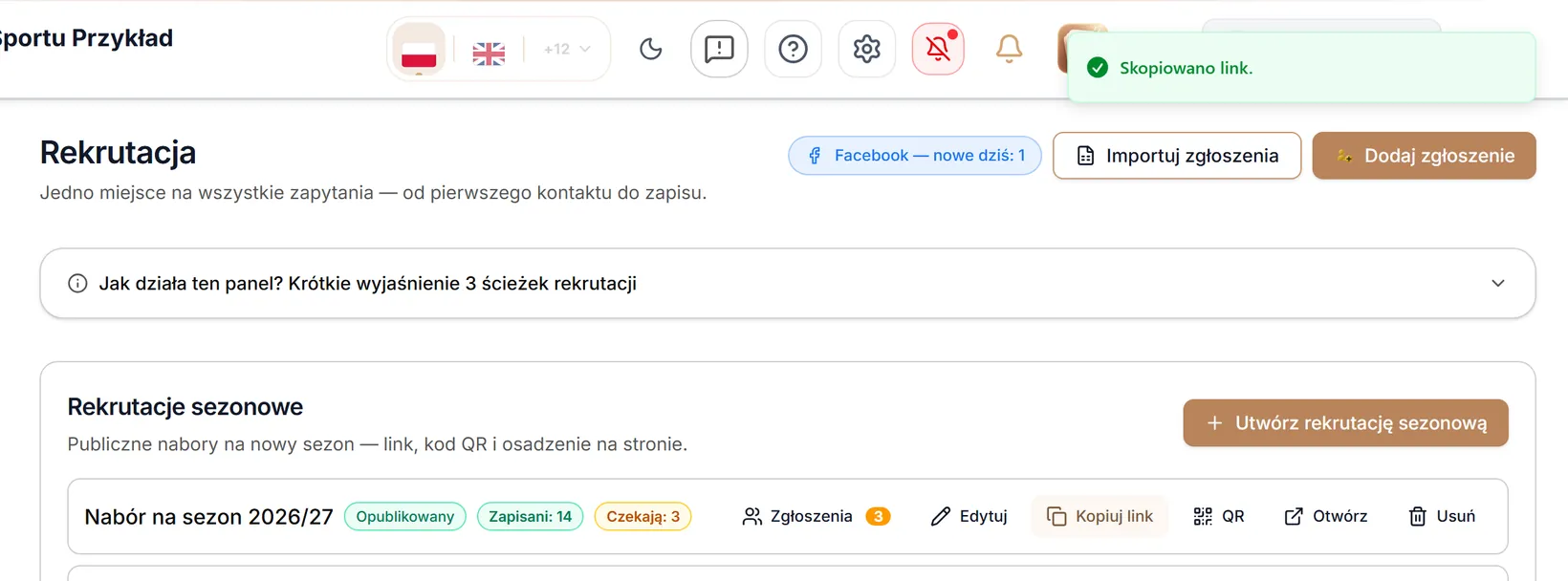Toggle dark mode with the moon icon
The height and width of the screenshot is (581, 1568).
click(x=650, y=49)
